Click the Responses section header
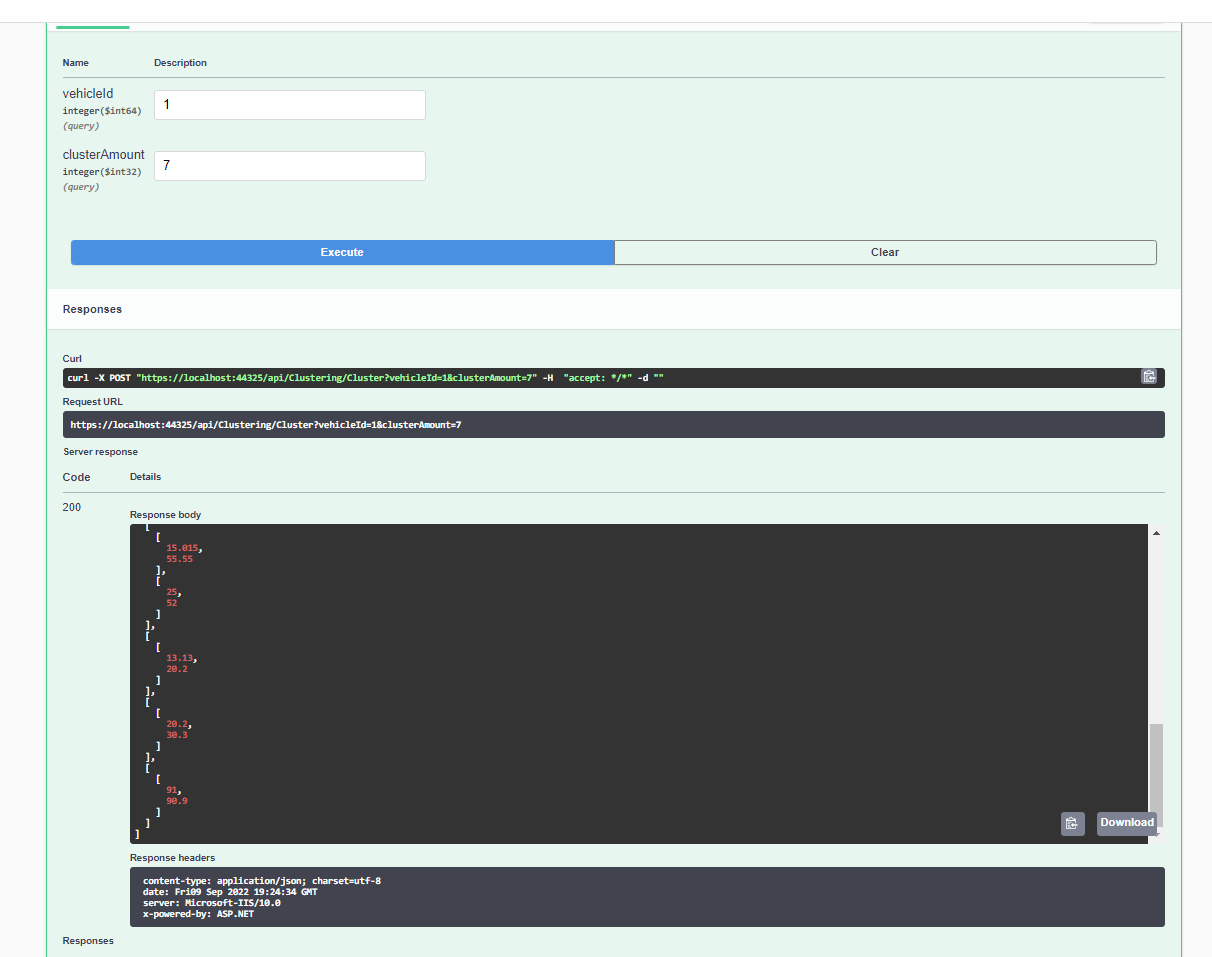Image resolution: width=1212 pixels, height=957 pixels. tap(92, 309)
